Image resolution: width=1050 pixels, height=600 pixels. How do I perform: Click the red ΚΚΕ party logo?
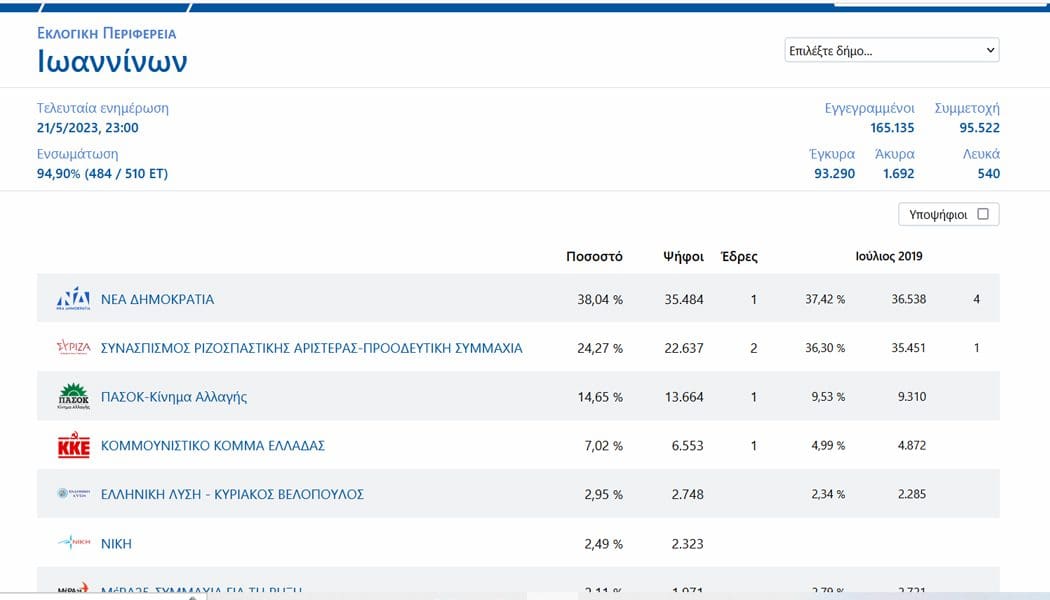[73, 445]
